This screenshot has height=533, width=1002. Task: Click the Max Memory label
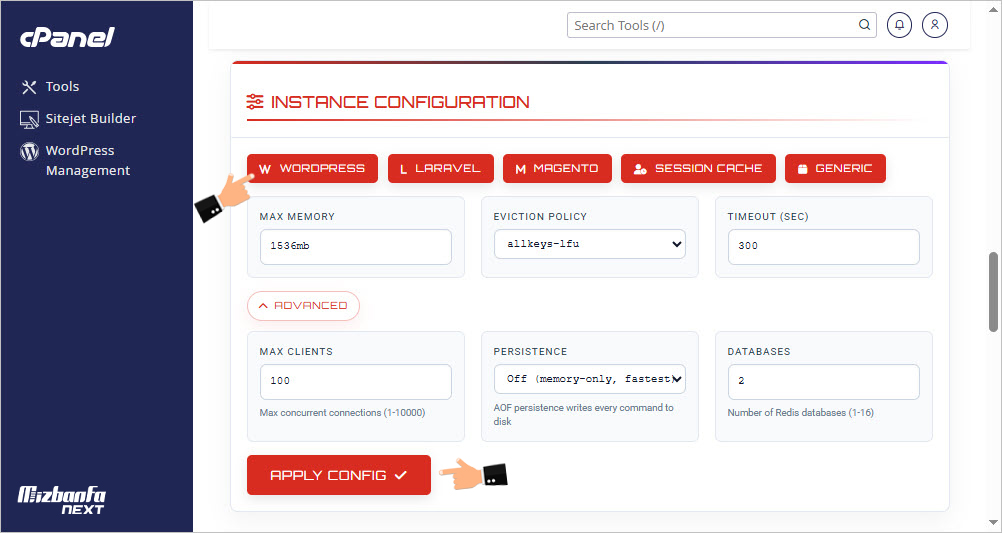coord(297,217)
